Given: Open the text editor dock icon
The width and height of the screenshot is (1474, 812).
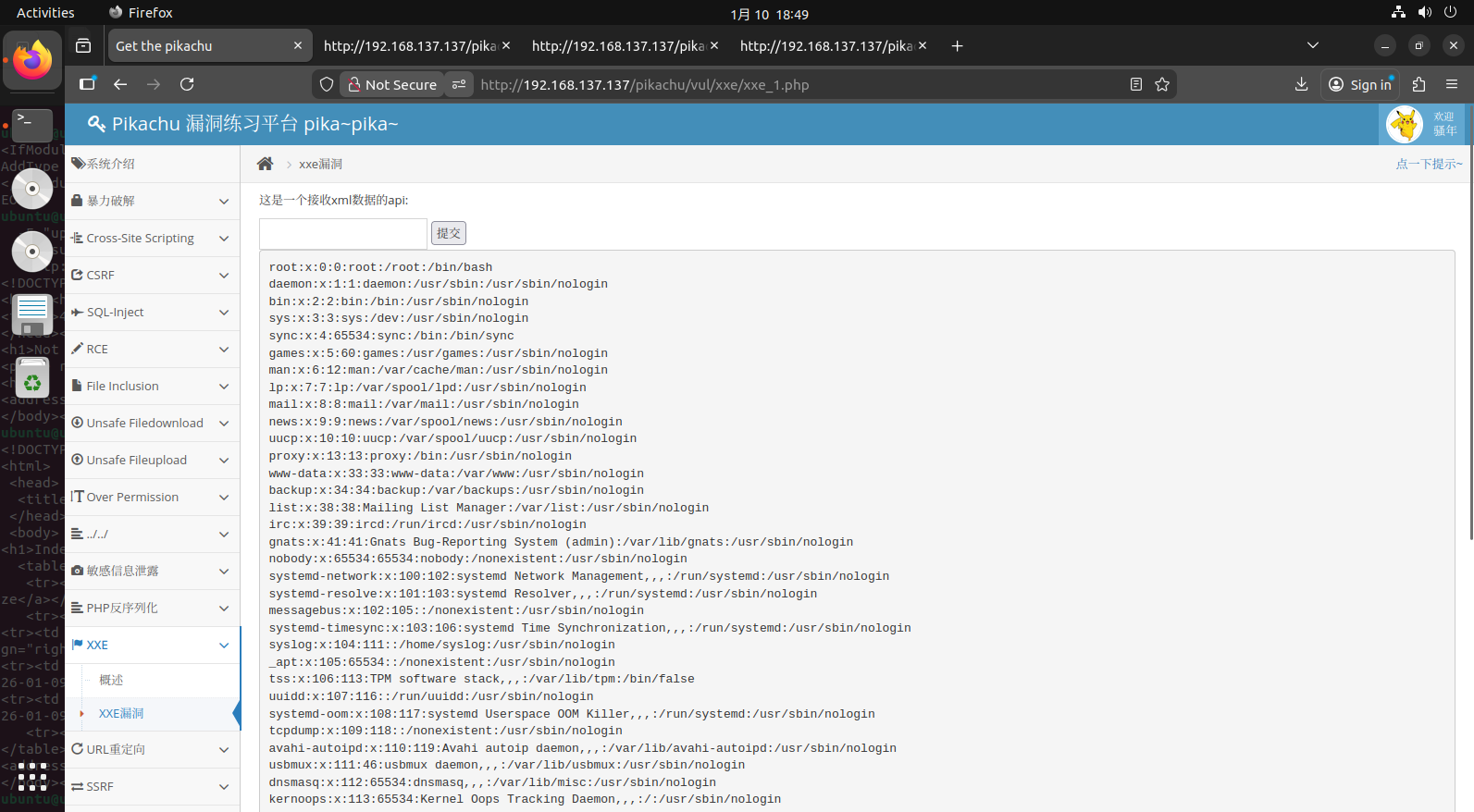Looking at the screenshot, I should click(32, 314).
